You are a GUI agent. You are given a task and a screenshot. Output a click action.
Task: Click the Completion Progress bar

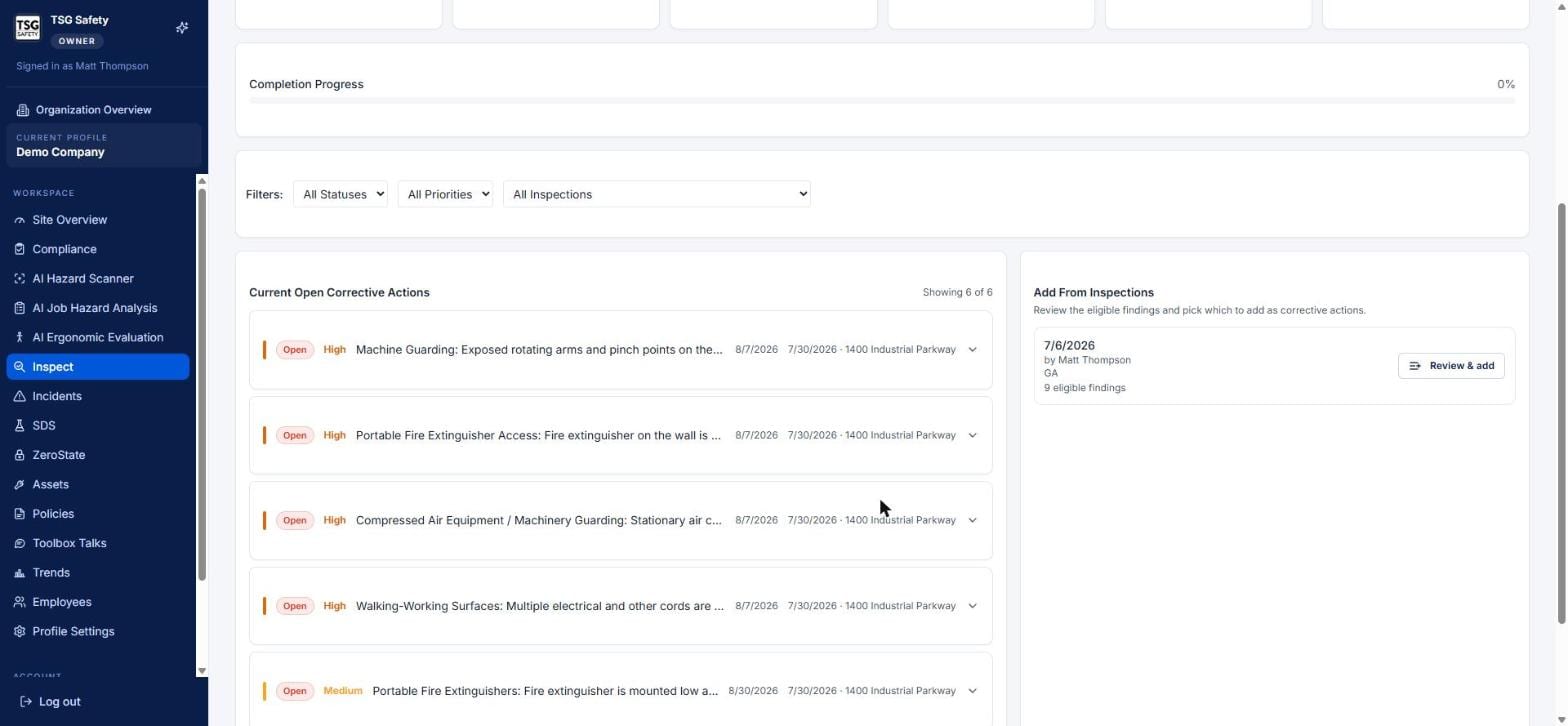882,100
